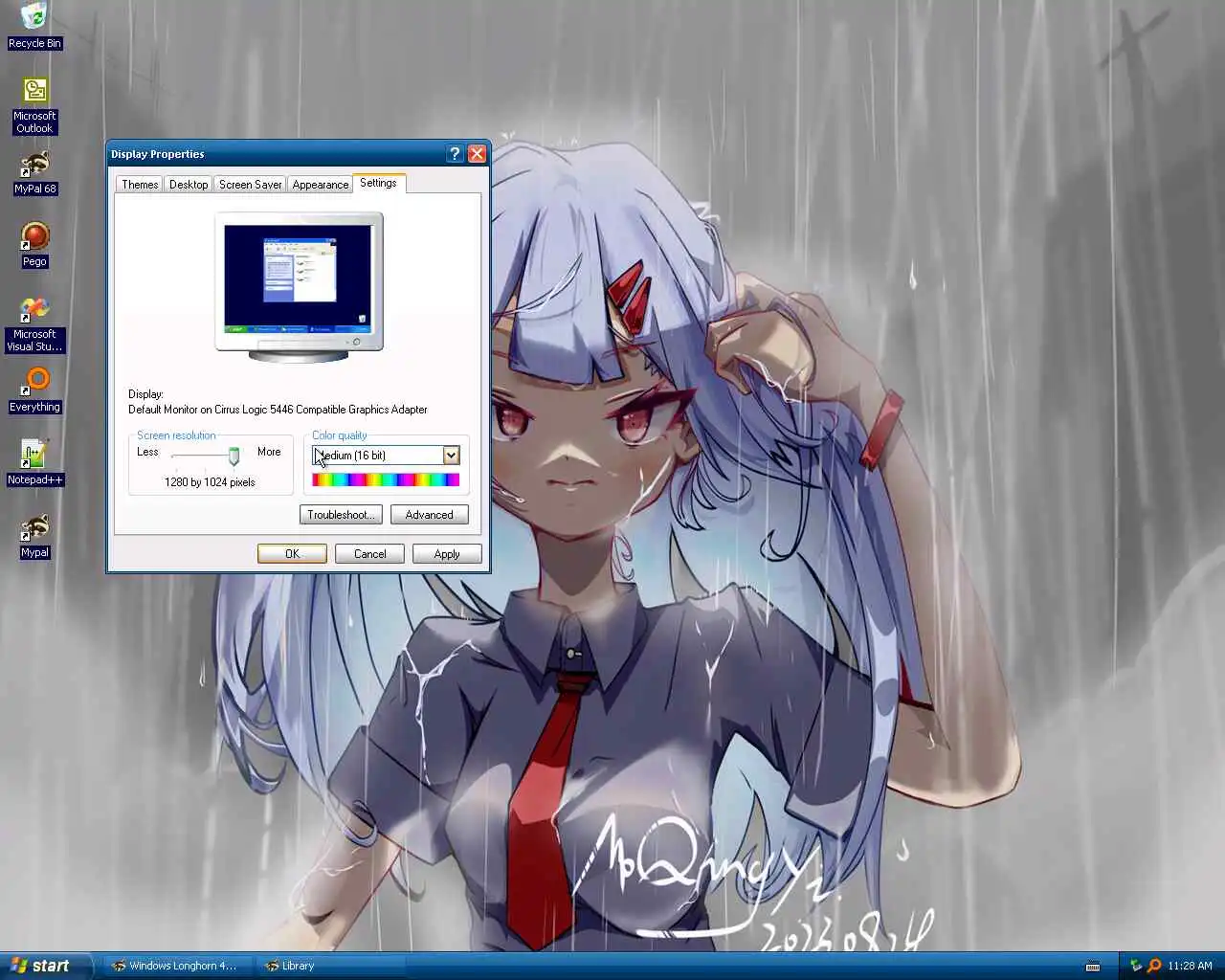Open the Screen Saver tab
The width and height of the screenshot is (1225, 980).
tap(250, 185)
